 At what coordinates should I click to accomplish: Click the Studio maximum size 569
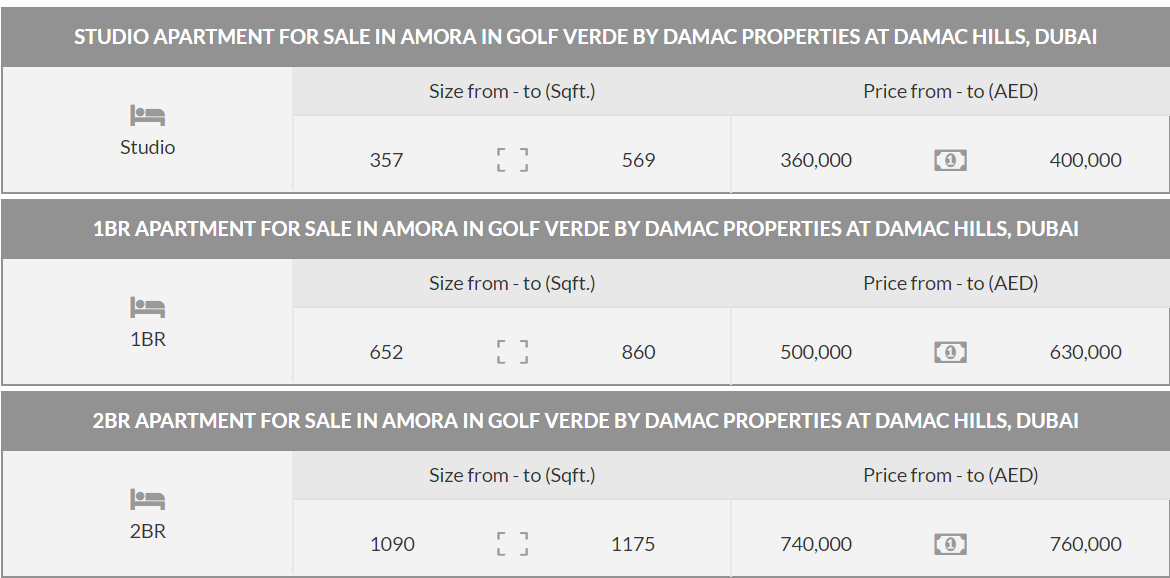pos(638,160)
